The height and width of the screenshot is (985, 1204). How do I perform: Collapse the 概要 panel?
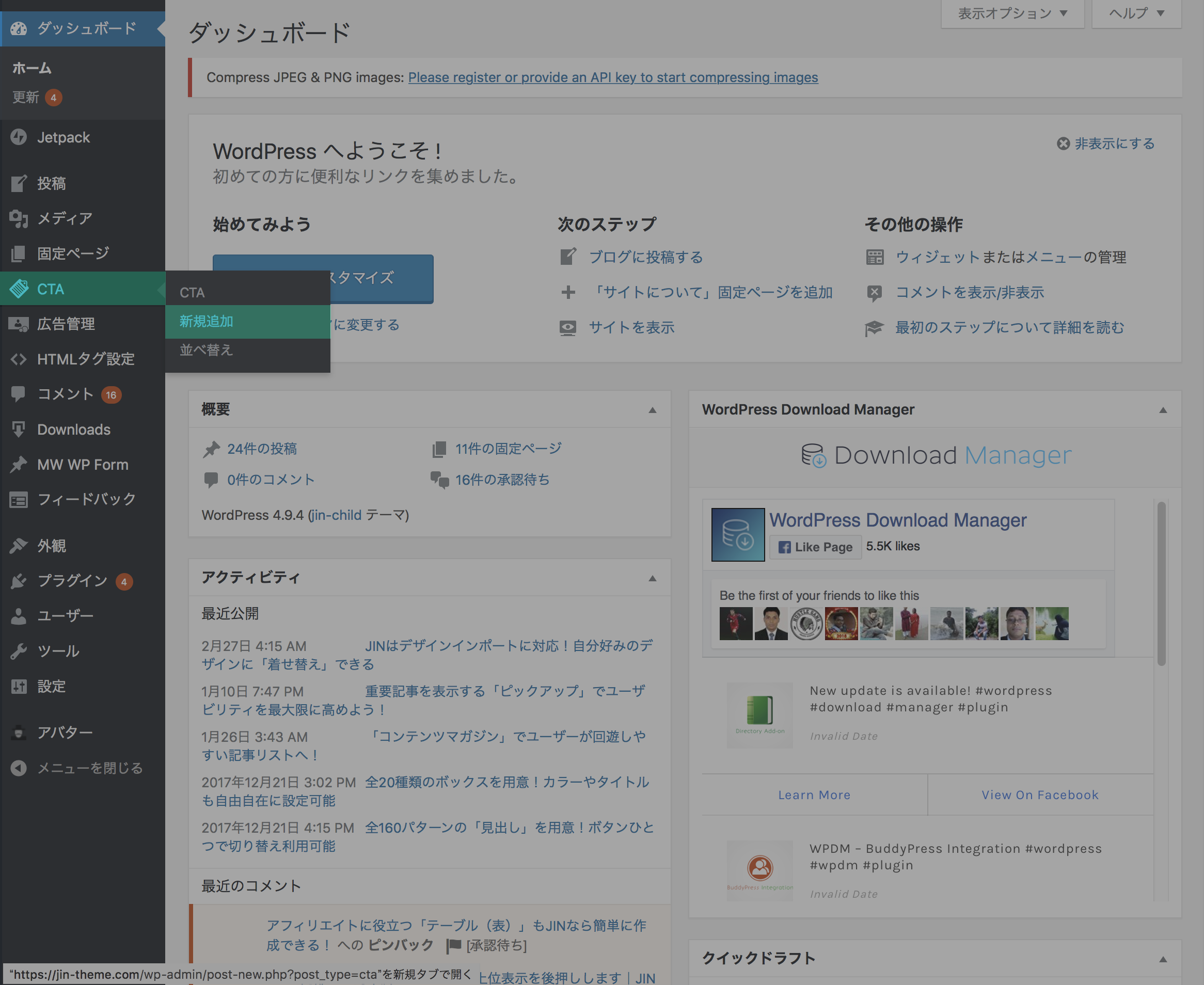[653, 410]
